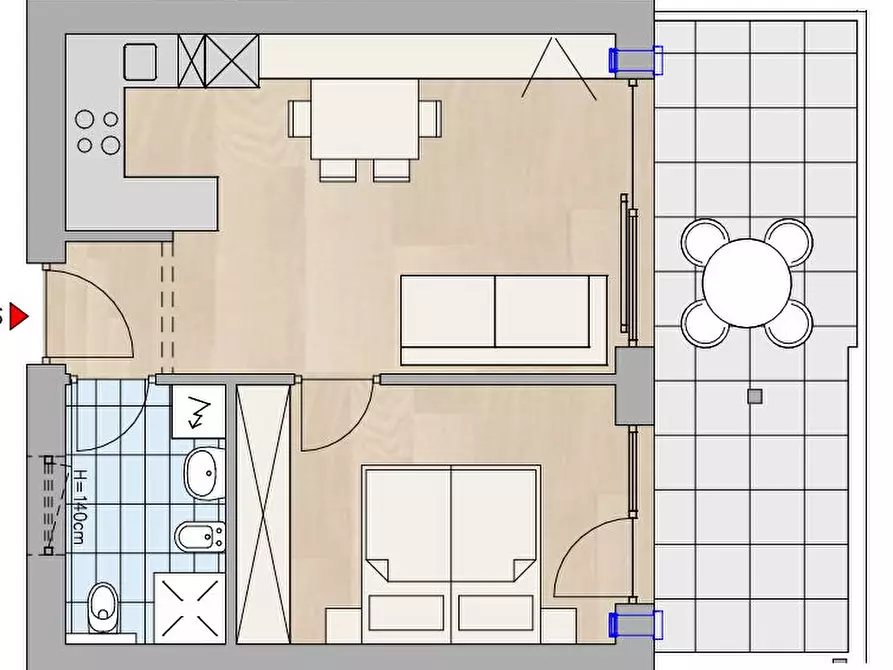The height and width of the screenshot is (670, 893).
Task: Select the H=140cm window label
Action: [80, 506]
